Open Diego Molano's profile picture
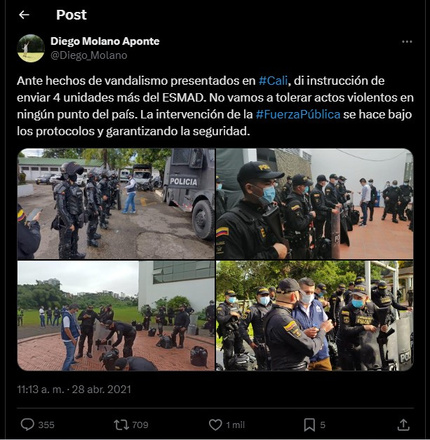 (x=31, y=48)
